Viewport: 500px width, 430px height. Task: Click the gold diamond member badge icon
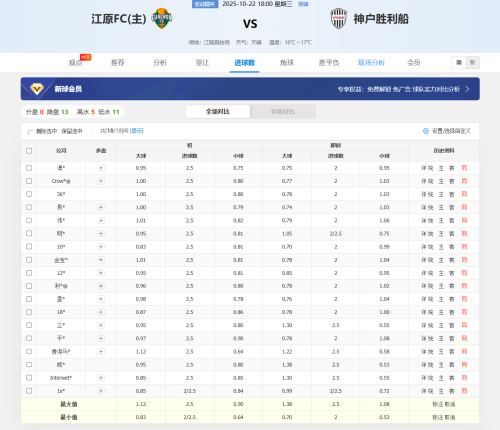37,89
